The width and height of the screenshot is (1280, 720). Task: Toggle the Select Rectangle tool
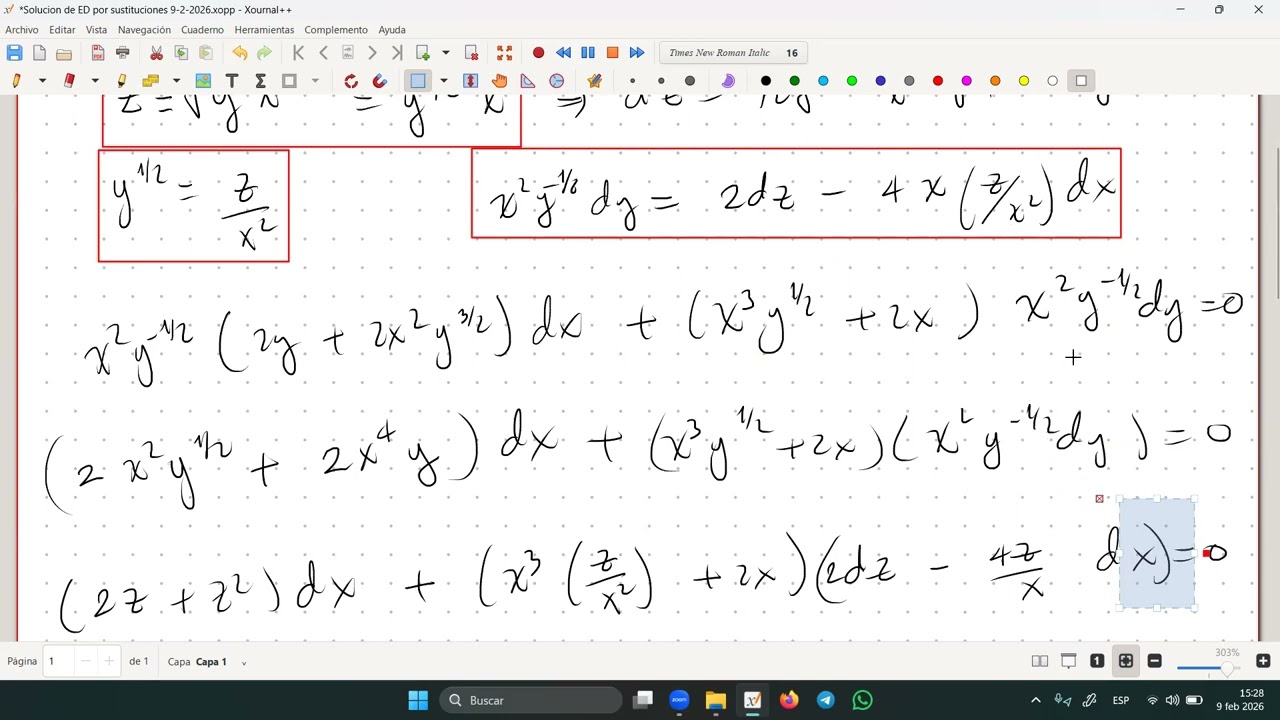point(418,81)
